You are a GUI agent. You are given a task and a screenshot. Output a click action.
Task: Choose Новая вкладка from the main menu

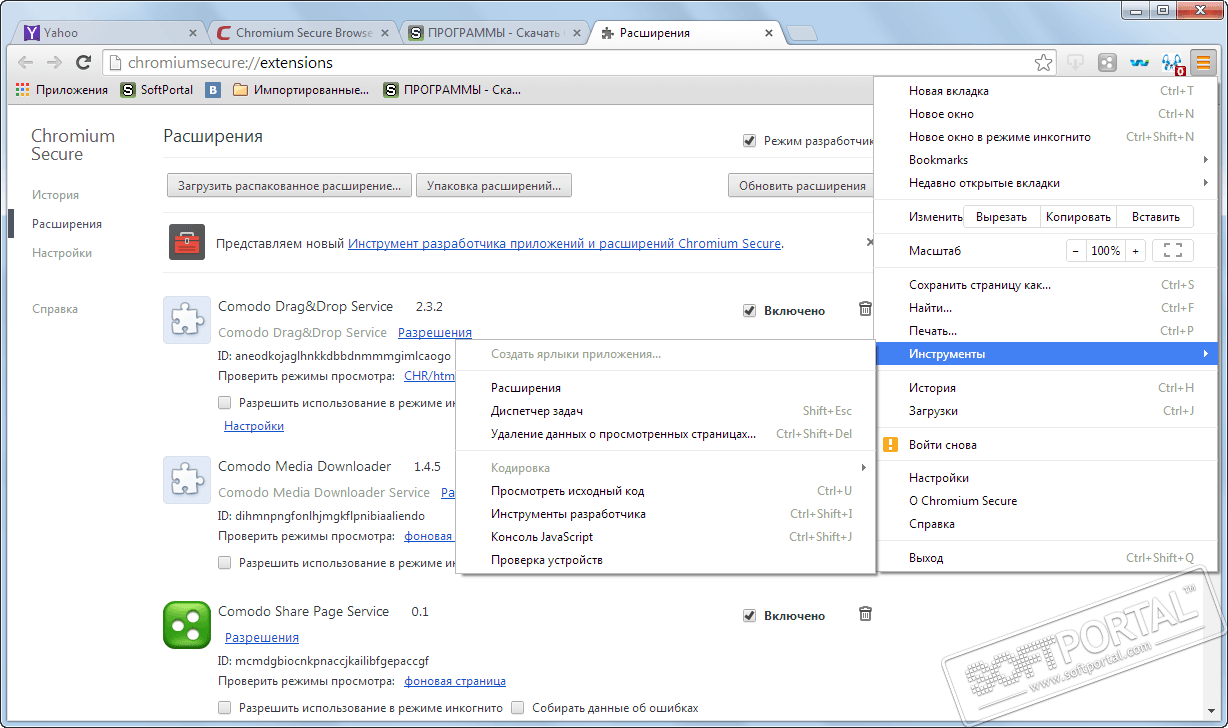tap(1046, 91)
